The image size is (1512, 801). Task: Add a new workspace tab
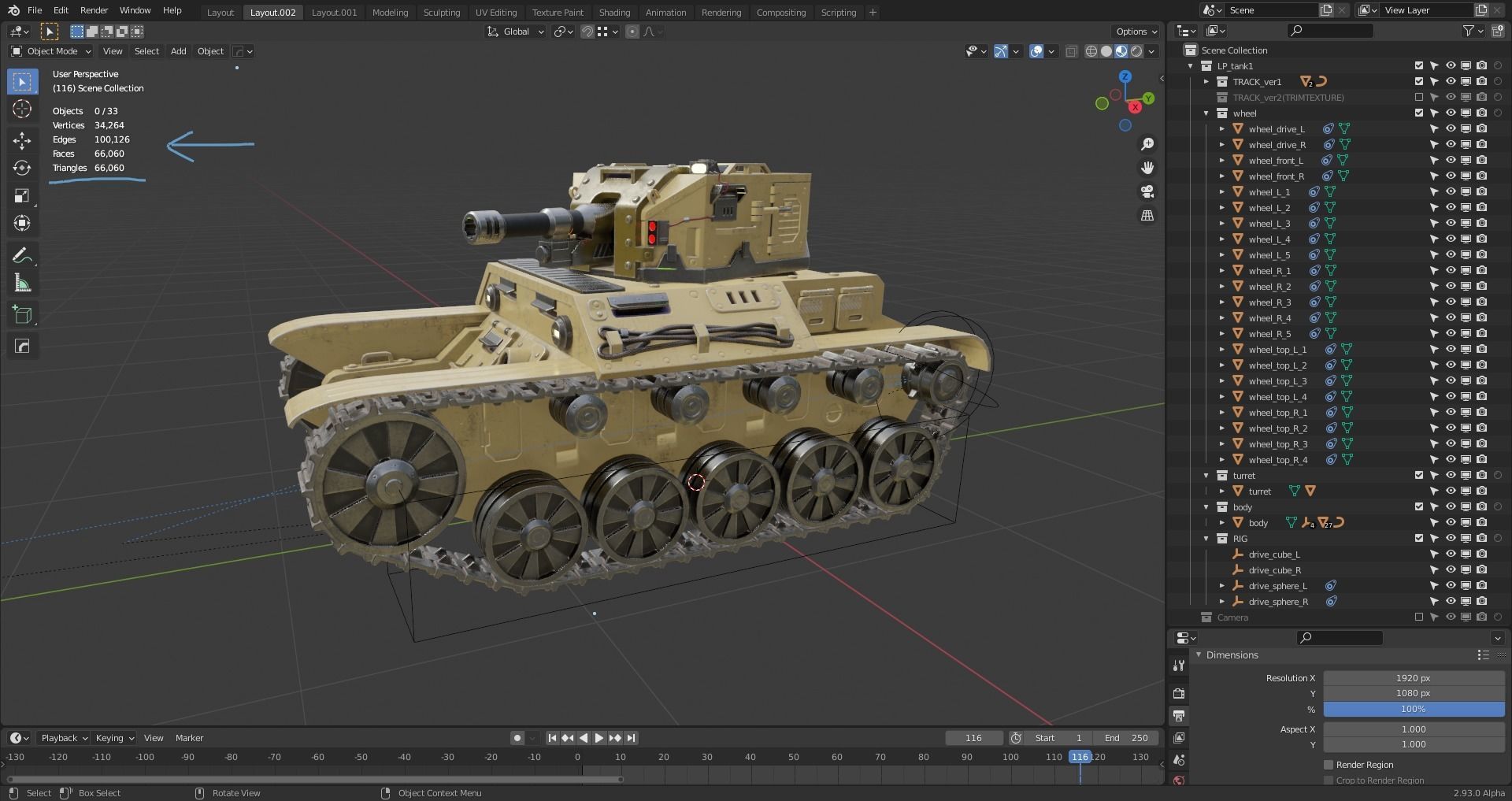(873, 13)
